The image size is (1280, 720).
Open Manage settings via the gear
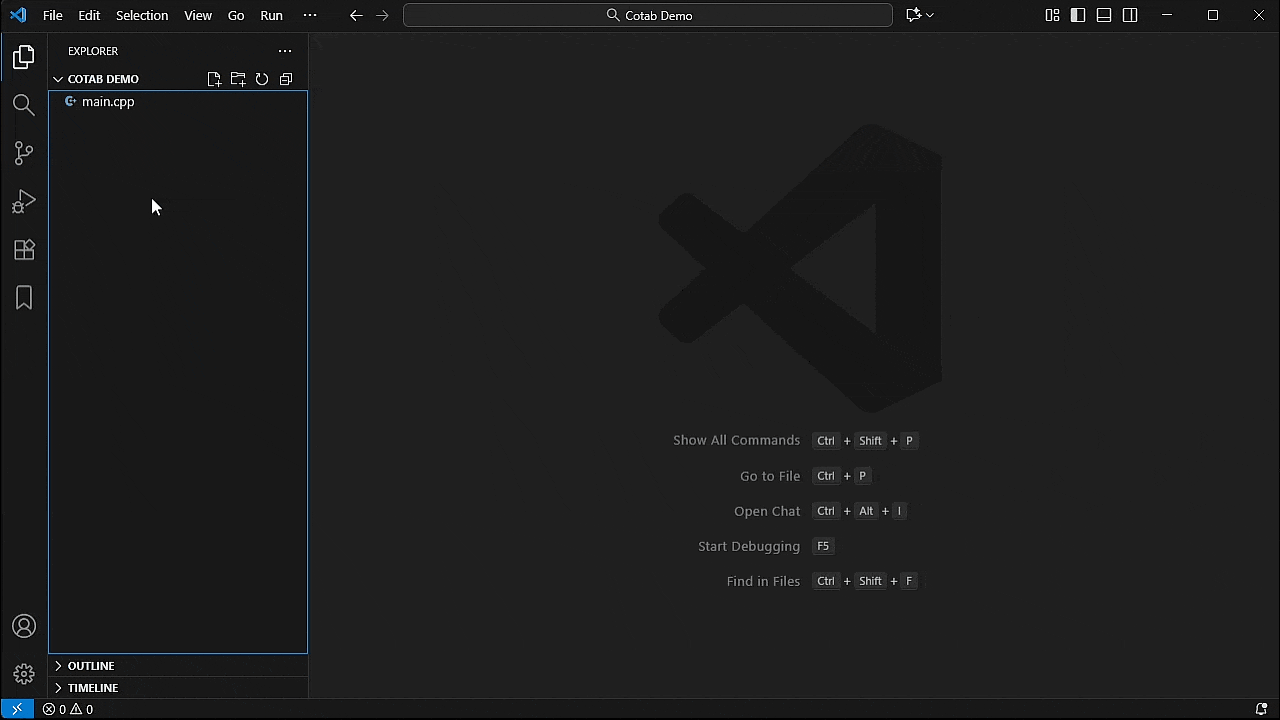tap(23, 673)
